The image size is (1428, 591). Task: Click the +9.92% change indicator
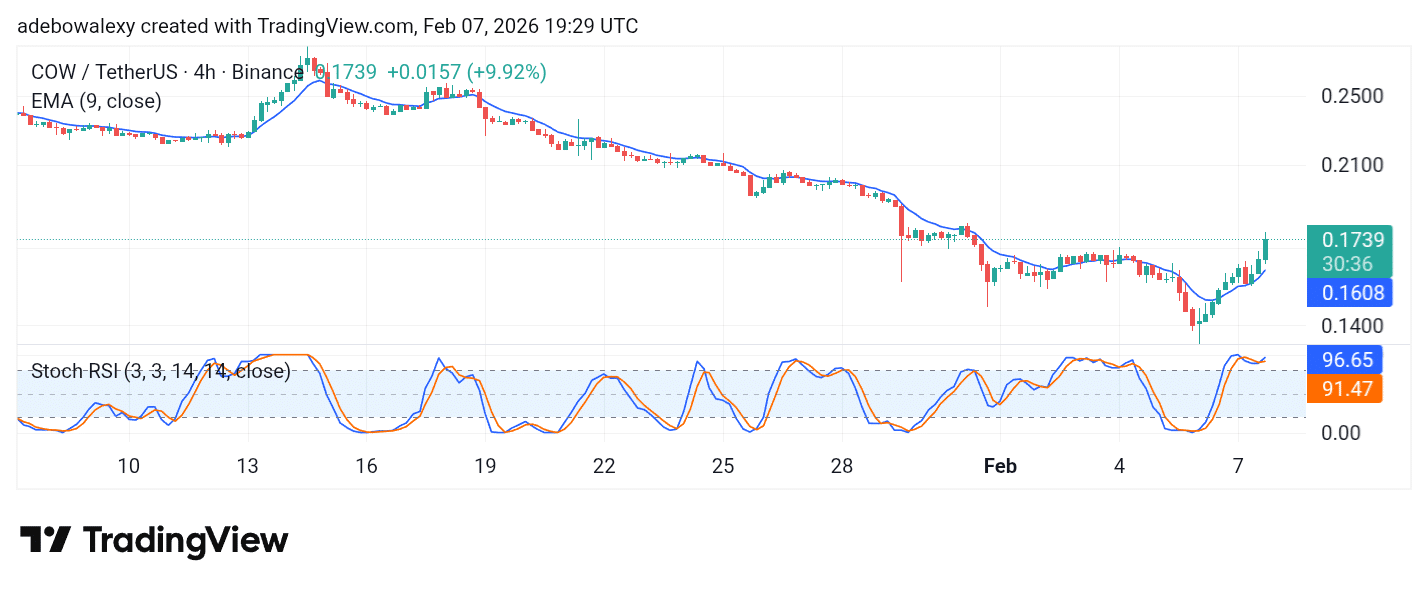click(x=506, y=72)
